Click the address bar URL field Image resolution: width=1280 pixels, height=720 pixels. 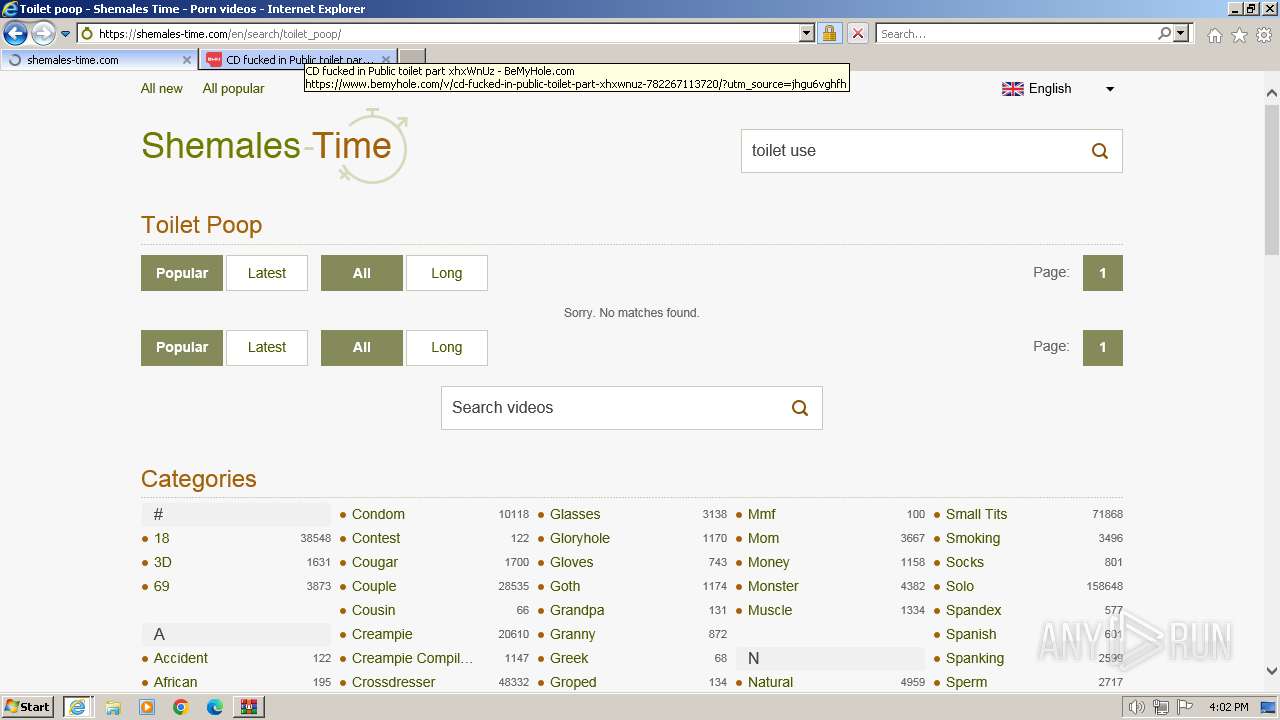coord(438,34)
